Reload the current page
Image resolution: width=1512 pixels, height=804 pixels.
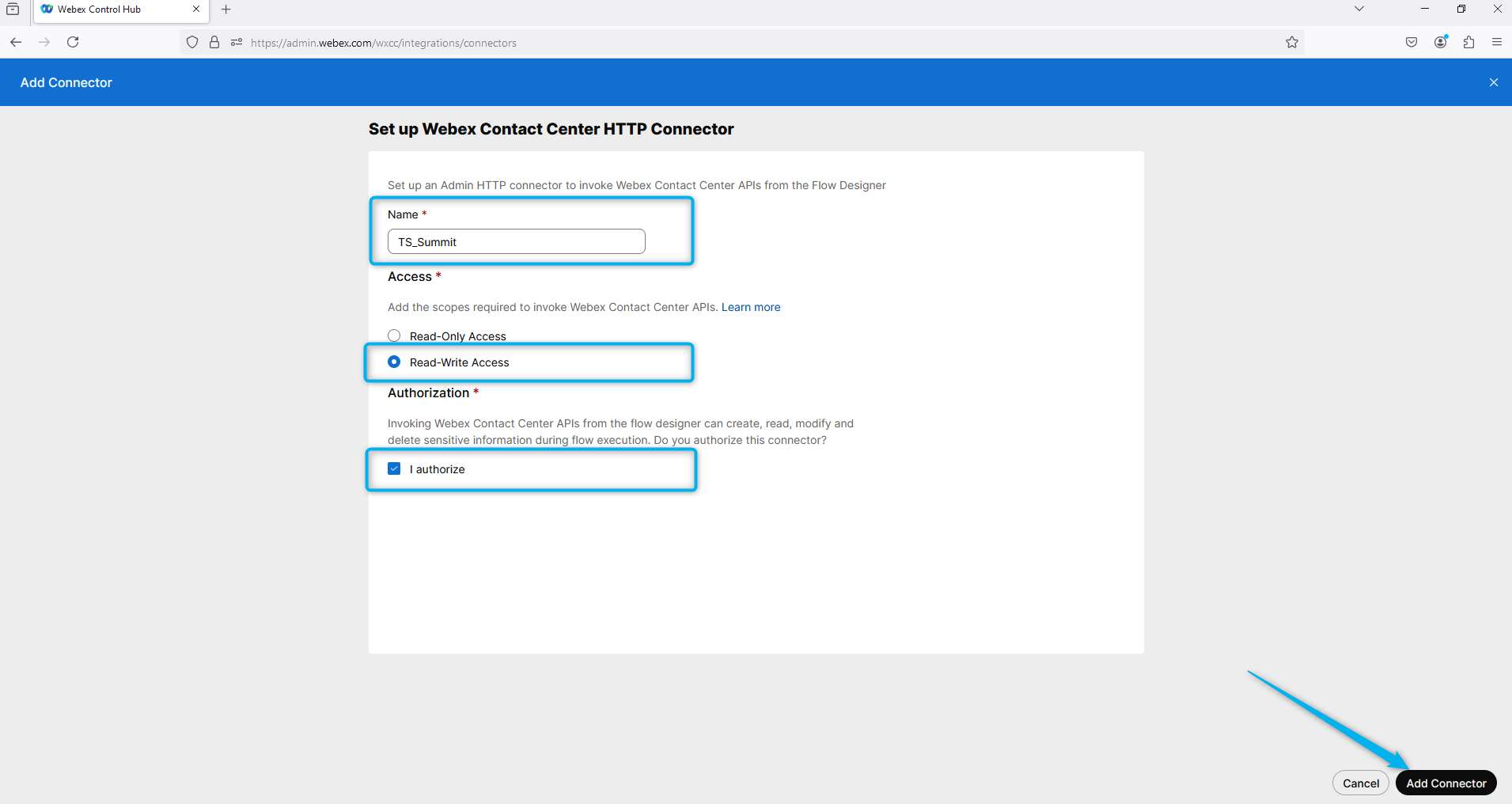(73, 42)
